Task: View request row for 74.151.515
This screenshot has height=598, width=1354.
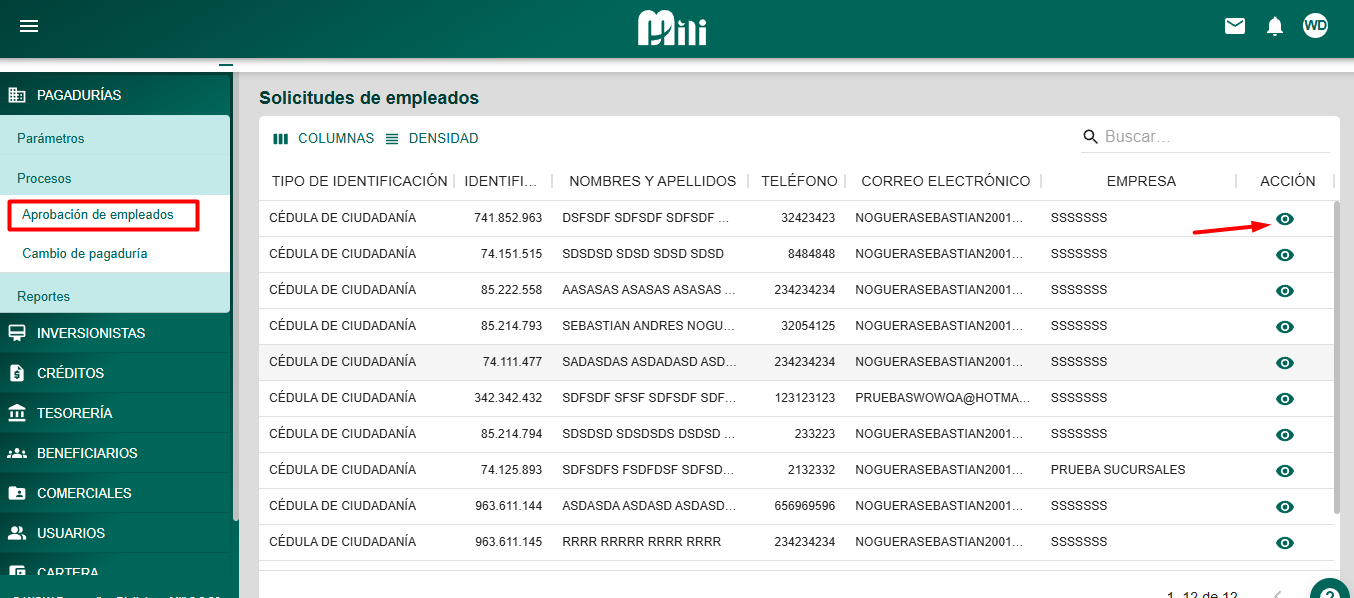Action: click(1285, 255)
